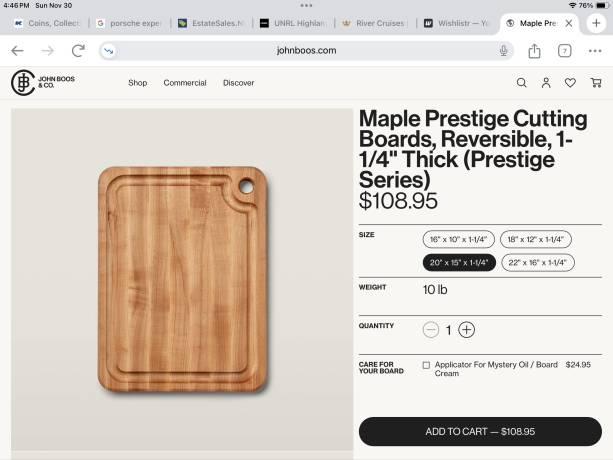Reload the page with the refresh icon
The height and width of the screenshot is (460, 613).
pyautogui.click(x=78, y=51)
